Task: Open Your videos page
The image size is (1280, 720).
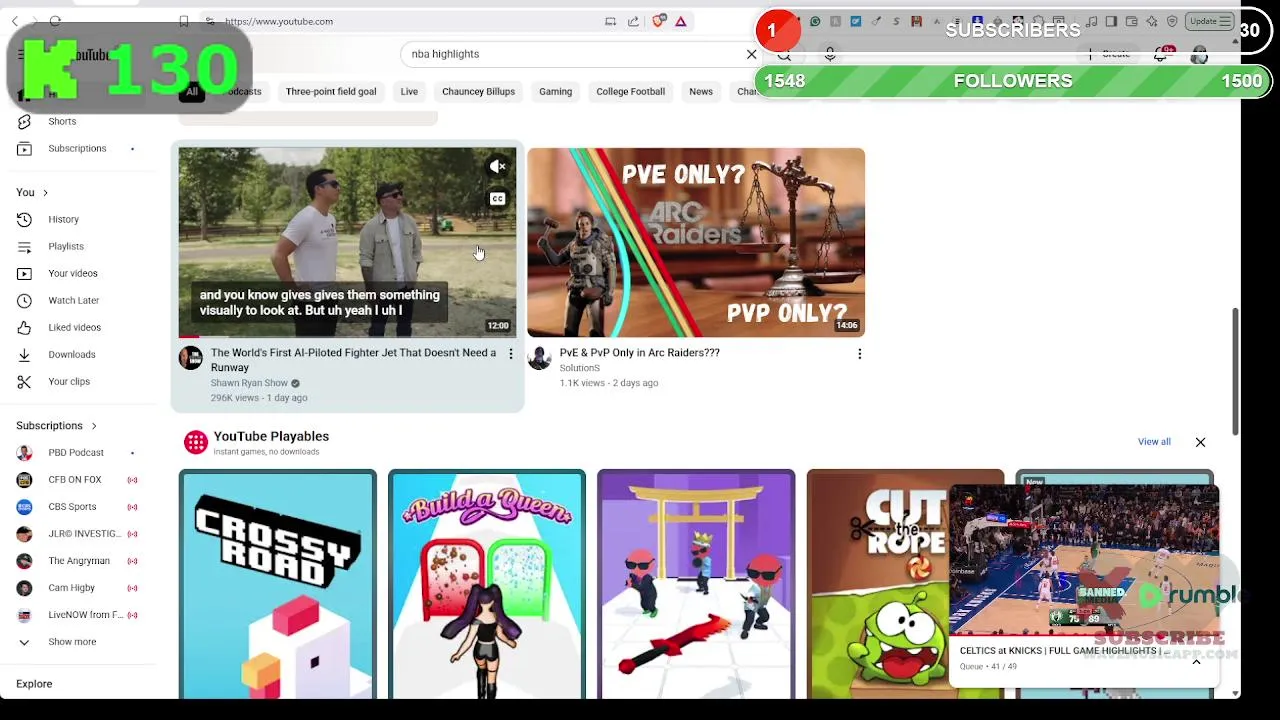Action: pyautogui.click(x=72, y=273)
